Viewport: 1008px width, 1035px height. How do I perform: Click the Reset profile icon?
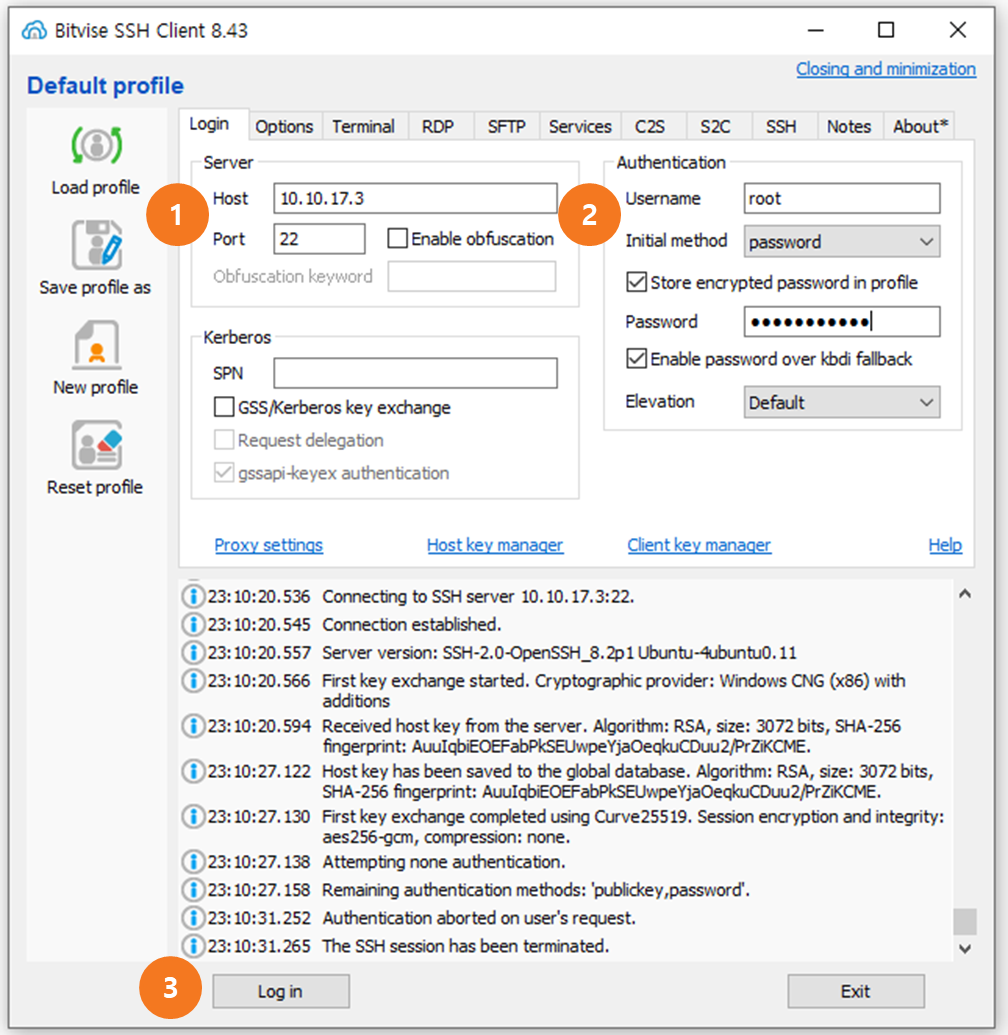(x=96, y=446)
